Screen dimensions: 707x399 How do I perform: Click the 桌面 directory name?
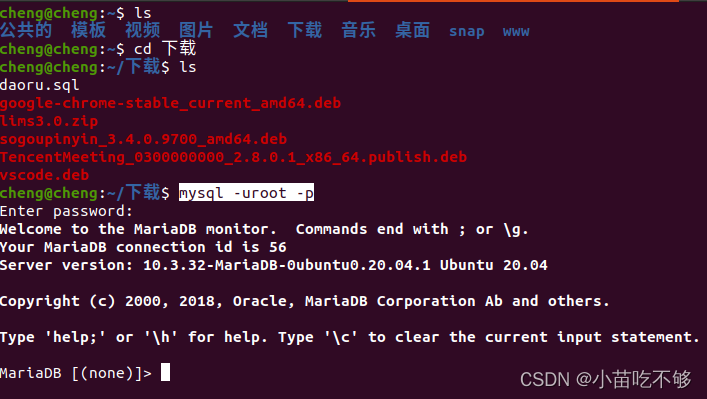click(x=412, y=30)
